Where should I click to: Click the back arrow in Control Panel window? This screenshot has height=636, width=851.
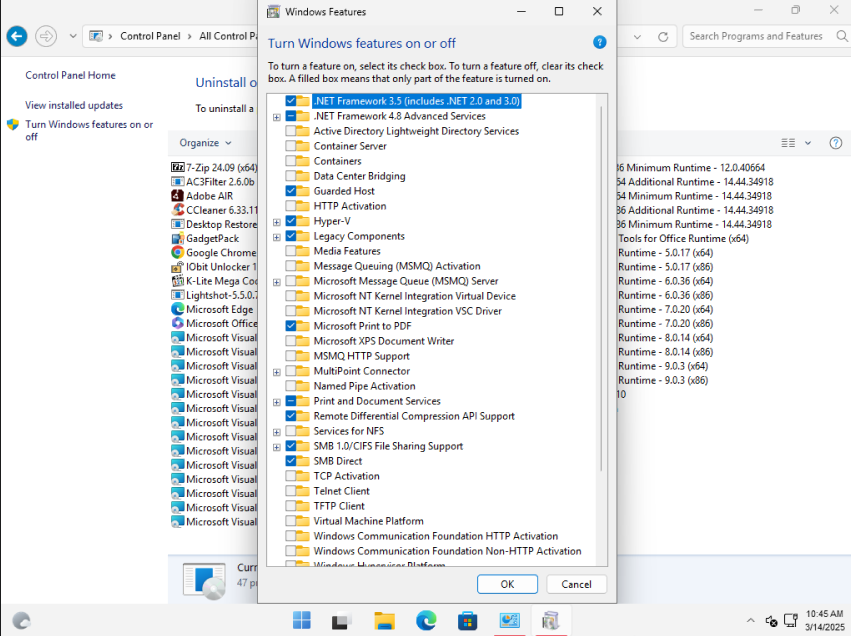click(17, 36)
